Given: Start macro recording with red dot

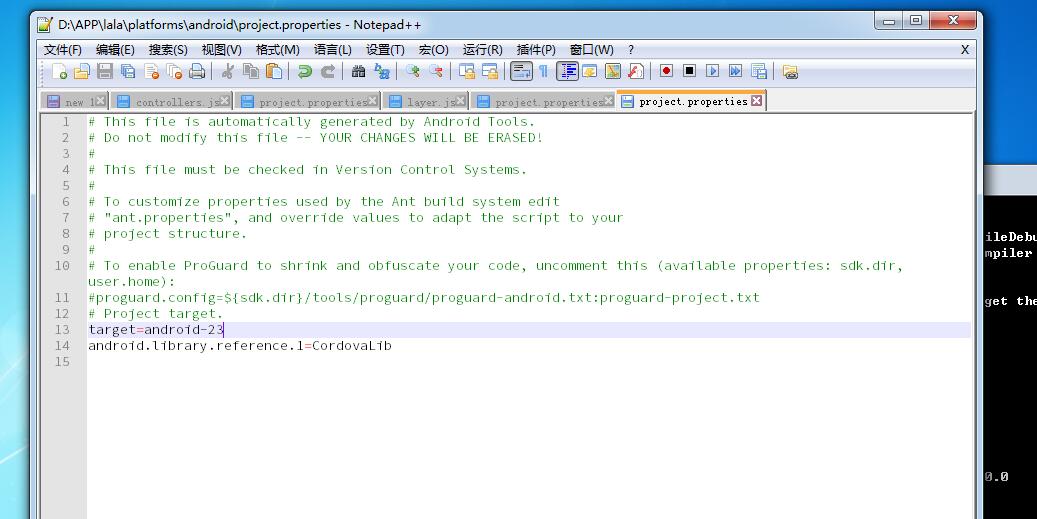Looking at the screenshot, I should [x=666, y=71].
